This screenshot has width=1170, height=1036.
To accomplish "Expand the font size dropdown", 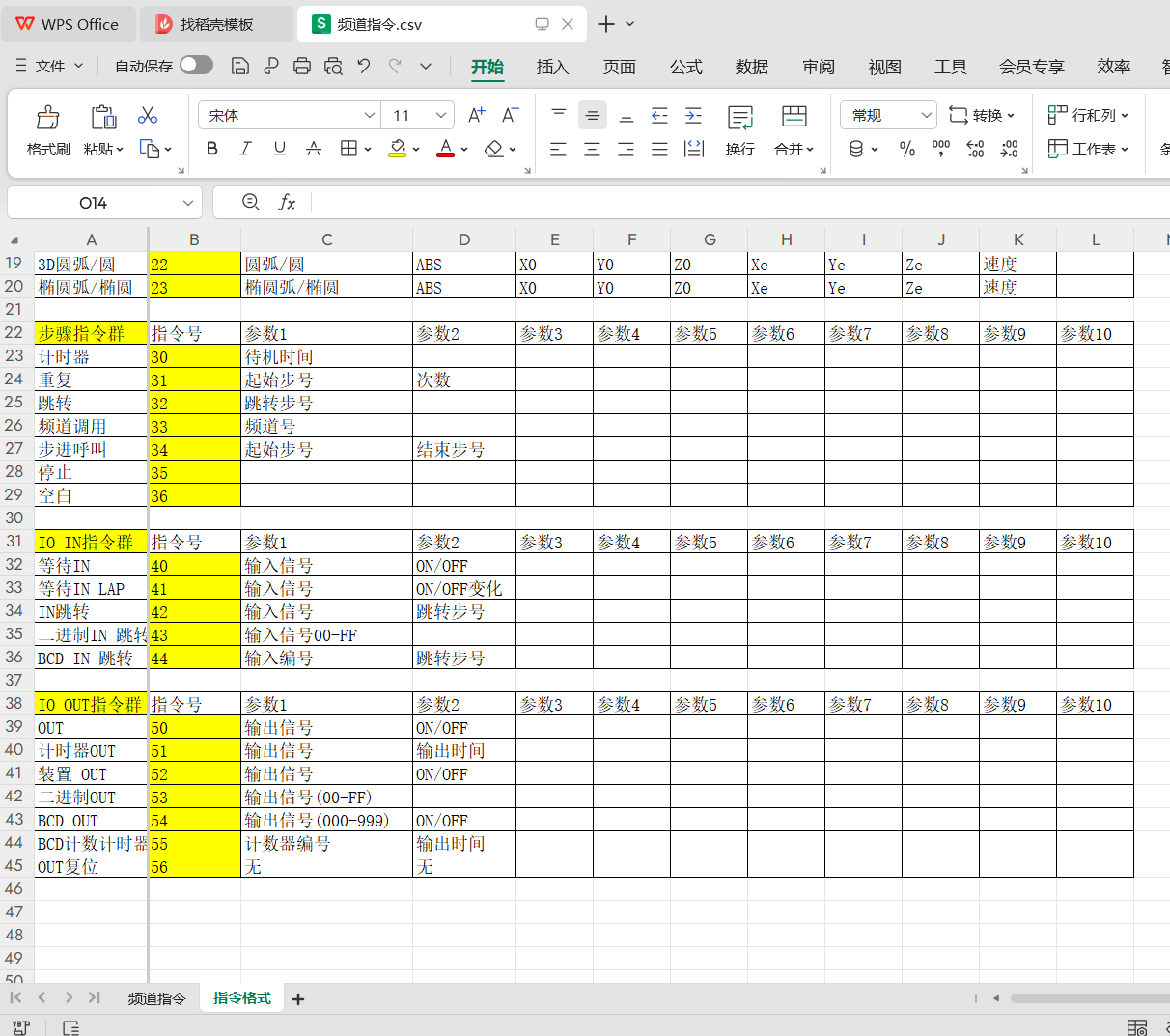I will 441,115.
